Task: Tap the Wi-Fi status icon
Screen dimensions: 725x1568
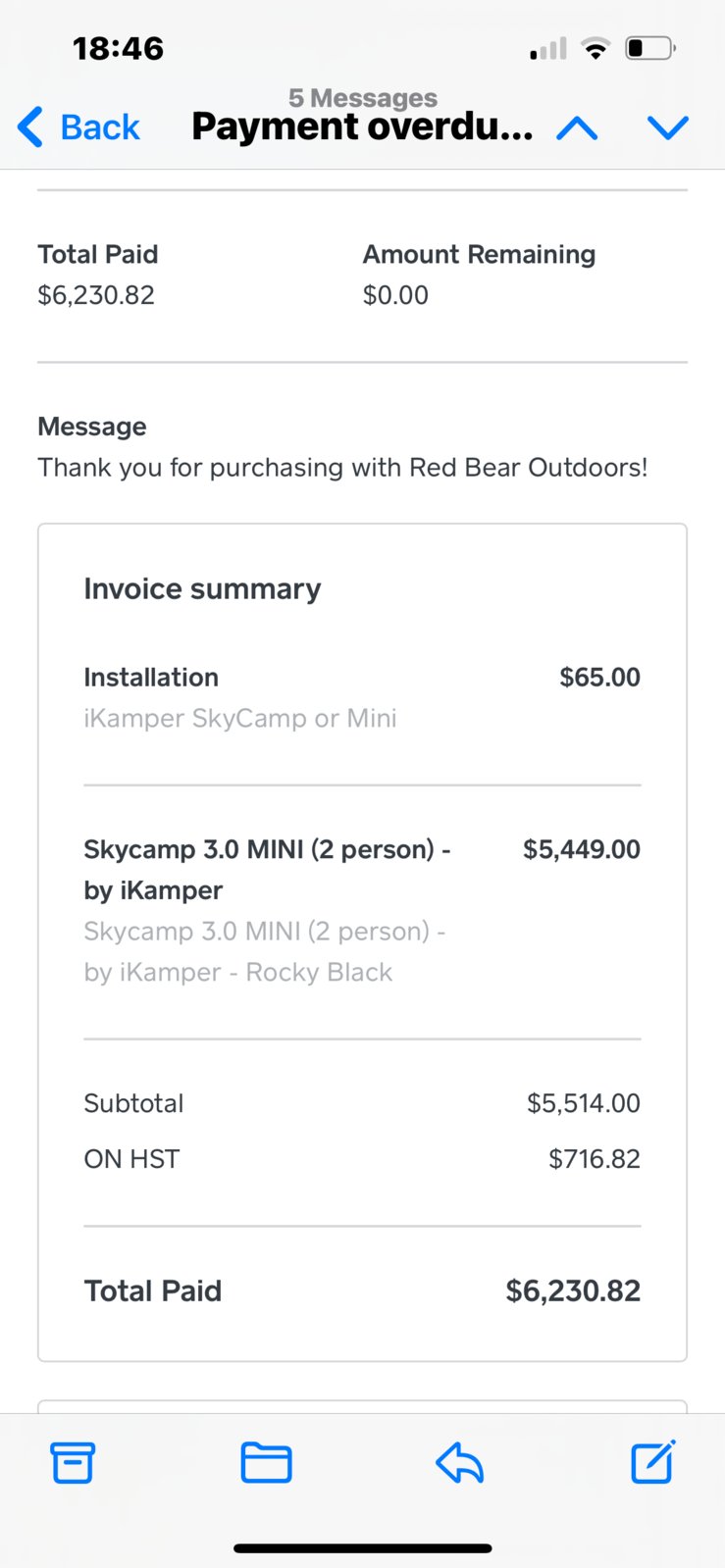Action: (x=595, y=48)
